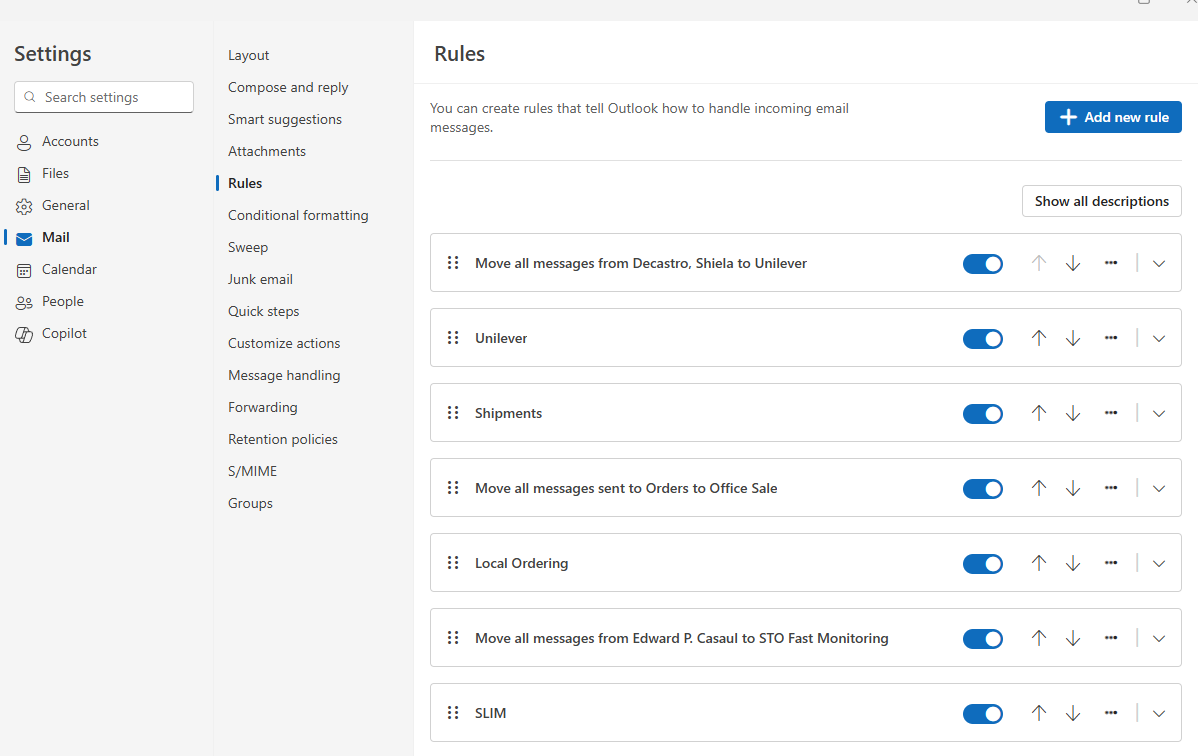Viewport: 1198px width, 756px height.
Task: Open more options for Local Ordering rule
Action: click(1110, 563)
